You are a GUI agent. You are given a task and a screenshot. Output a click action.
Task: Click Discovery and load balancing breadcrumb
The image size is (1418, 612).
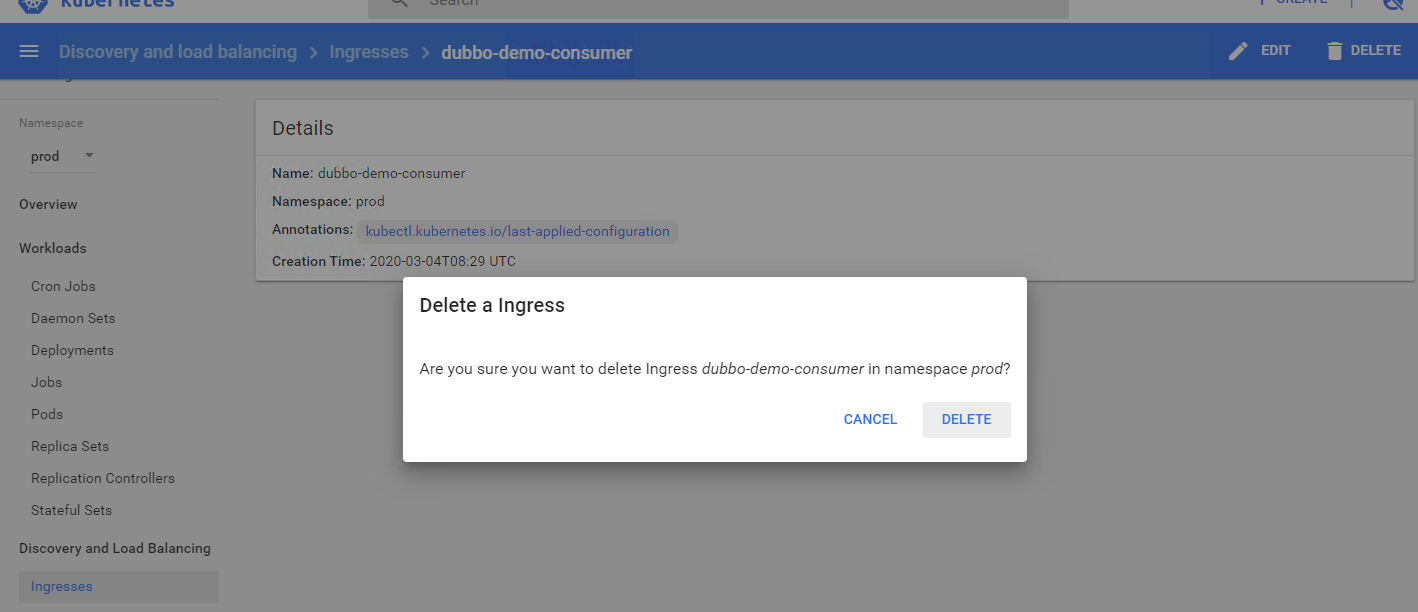[178, 52]
